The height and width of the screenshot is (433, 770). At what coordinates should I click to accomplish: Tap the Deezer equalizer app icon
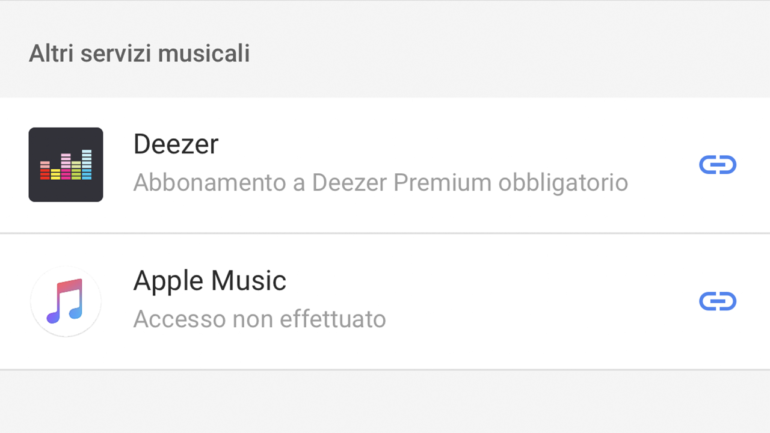[66, 164]
